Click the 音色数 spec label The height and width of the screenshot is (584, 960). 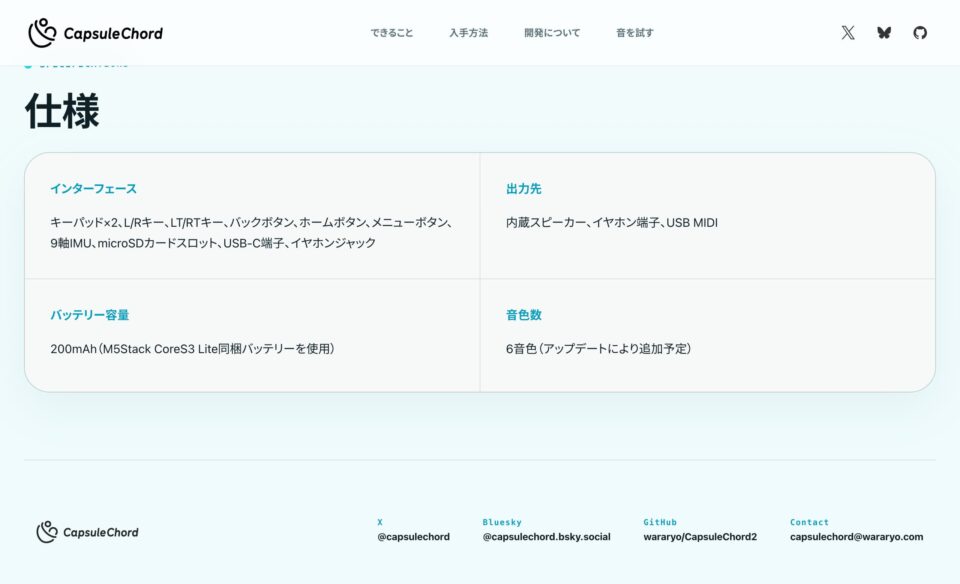pos(523,315)
